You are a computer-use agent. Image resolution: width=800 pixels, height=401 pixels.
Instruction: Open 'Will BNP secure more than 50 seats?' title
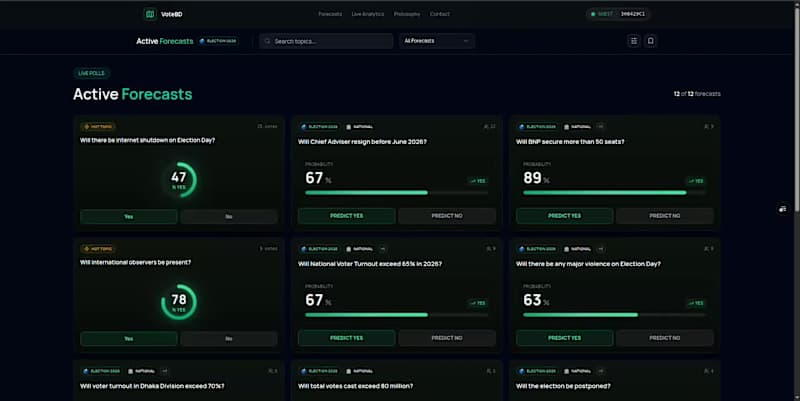pyautogui.click(x=570, y=142)
